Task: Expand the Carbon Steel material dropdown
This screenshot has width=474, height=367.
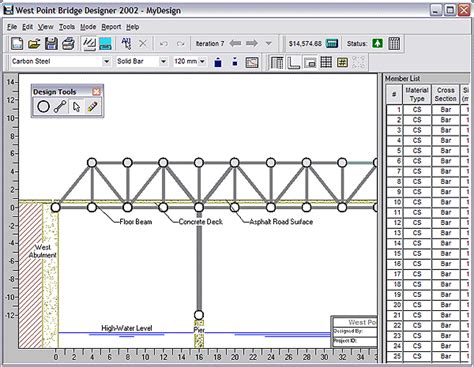Action: [x=106, y=62]
